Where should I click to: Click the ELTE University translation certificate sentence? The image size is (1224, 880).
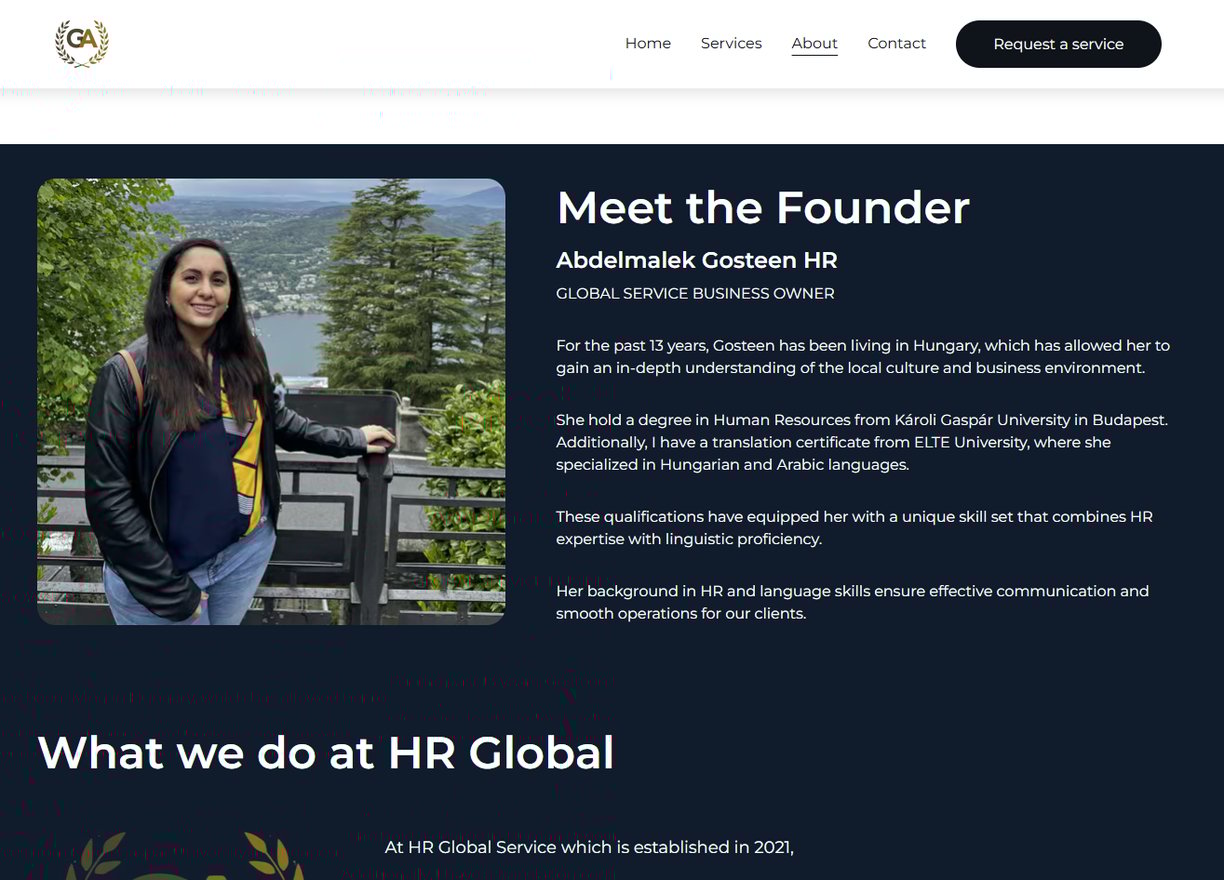[x=834, y=453]
